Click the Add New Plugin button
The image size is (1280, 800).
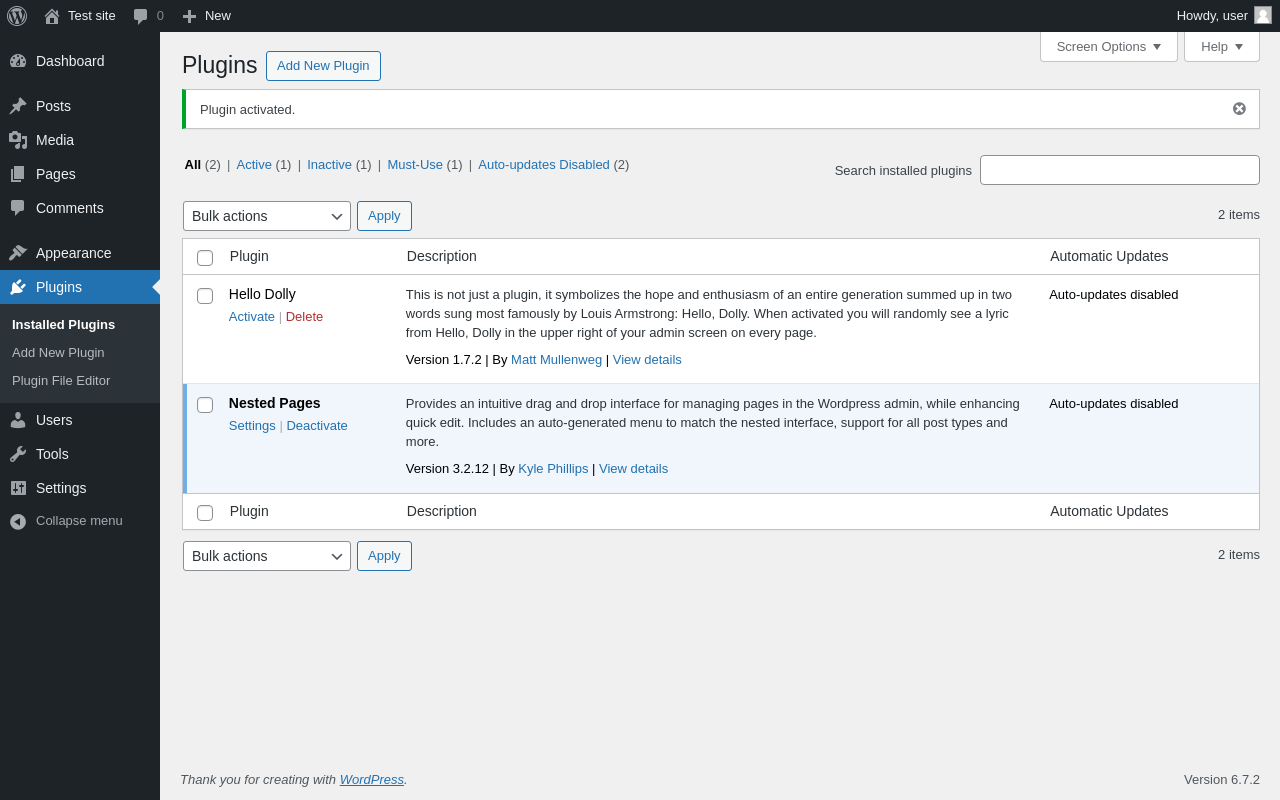pos(323,66)
